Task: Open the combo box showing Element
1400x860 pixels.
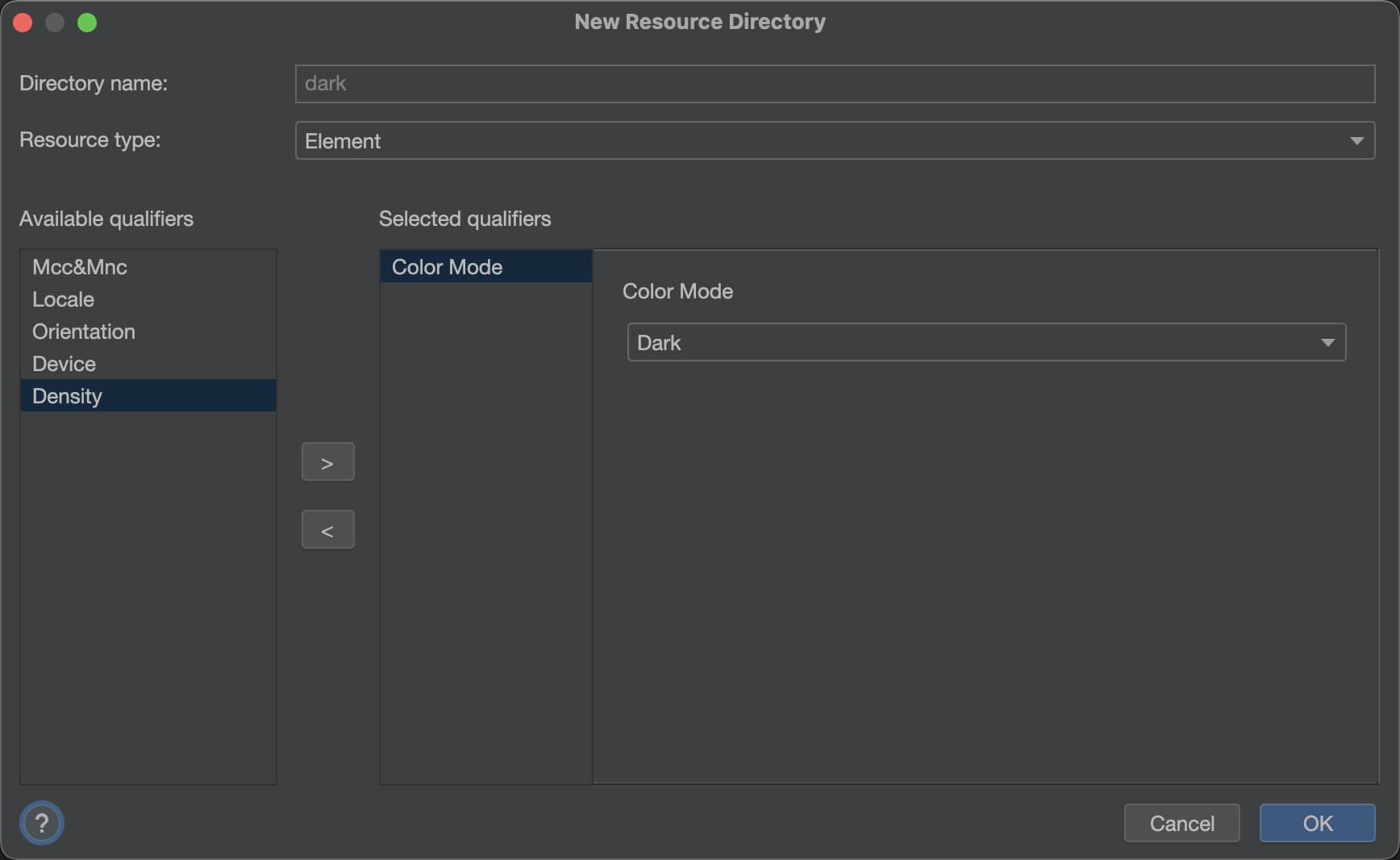Action: pyautogui.click(x=835, y=141)
